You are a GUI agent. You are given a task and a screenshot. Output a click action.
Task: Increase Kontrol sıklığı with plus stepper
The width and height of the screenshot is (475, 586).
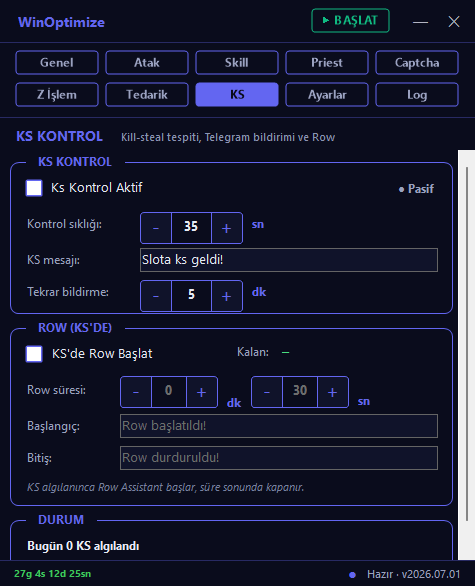point(226,228)
